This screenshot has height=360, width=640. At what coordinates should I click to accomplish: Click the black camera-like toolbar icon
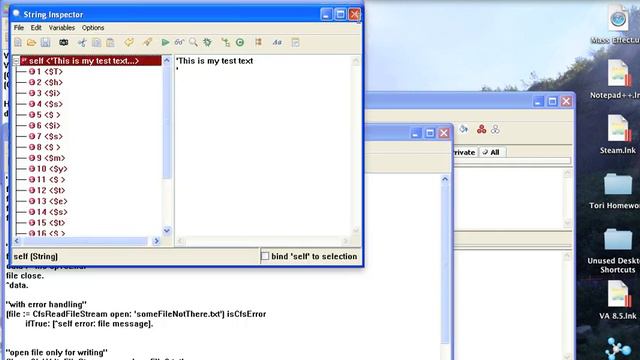64,42
